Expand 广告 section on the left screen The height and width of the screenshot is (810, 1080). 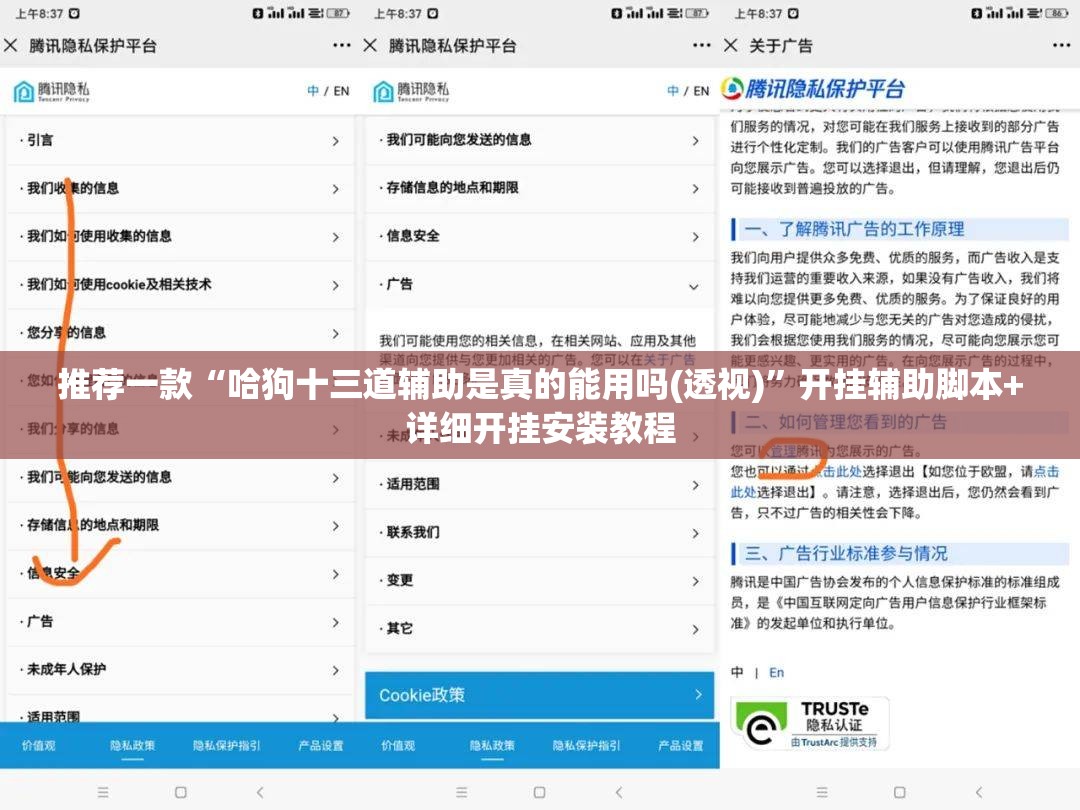[x=179, y=622]
